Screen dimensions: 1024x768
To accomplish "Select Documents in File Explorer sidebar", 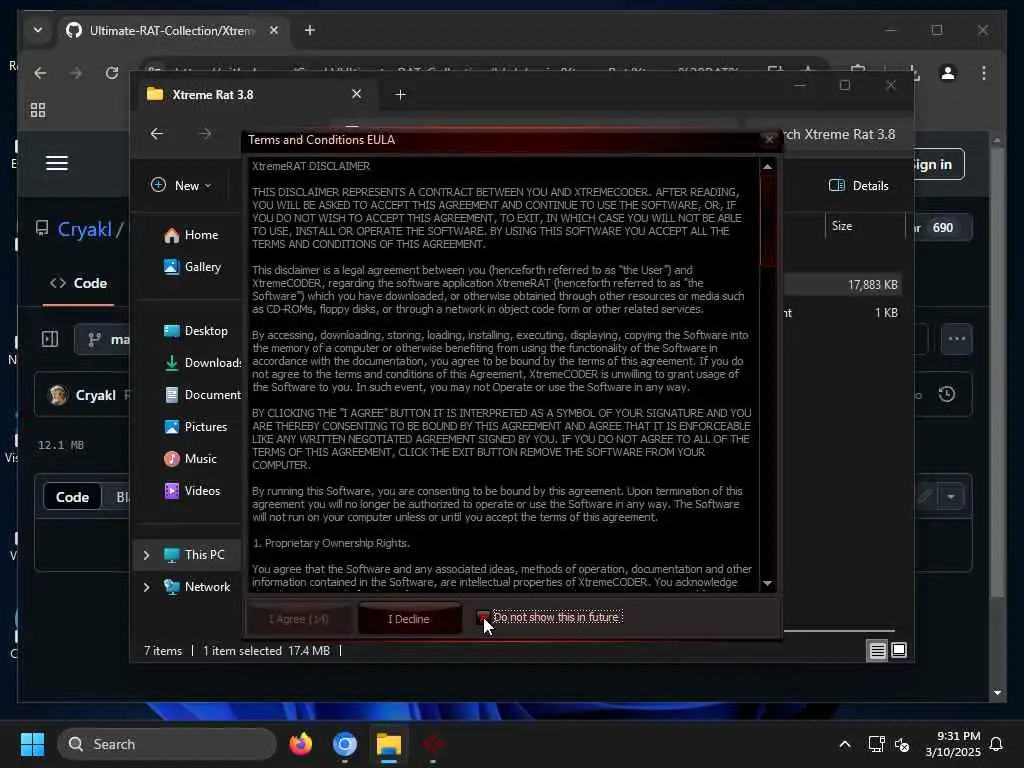I will 202,395.
